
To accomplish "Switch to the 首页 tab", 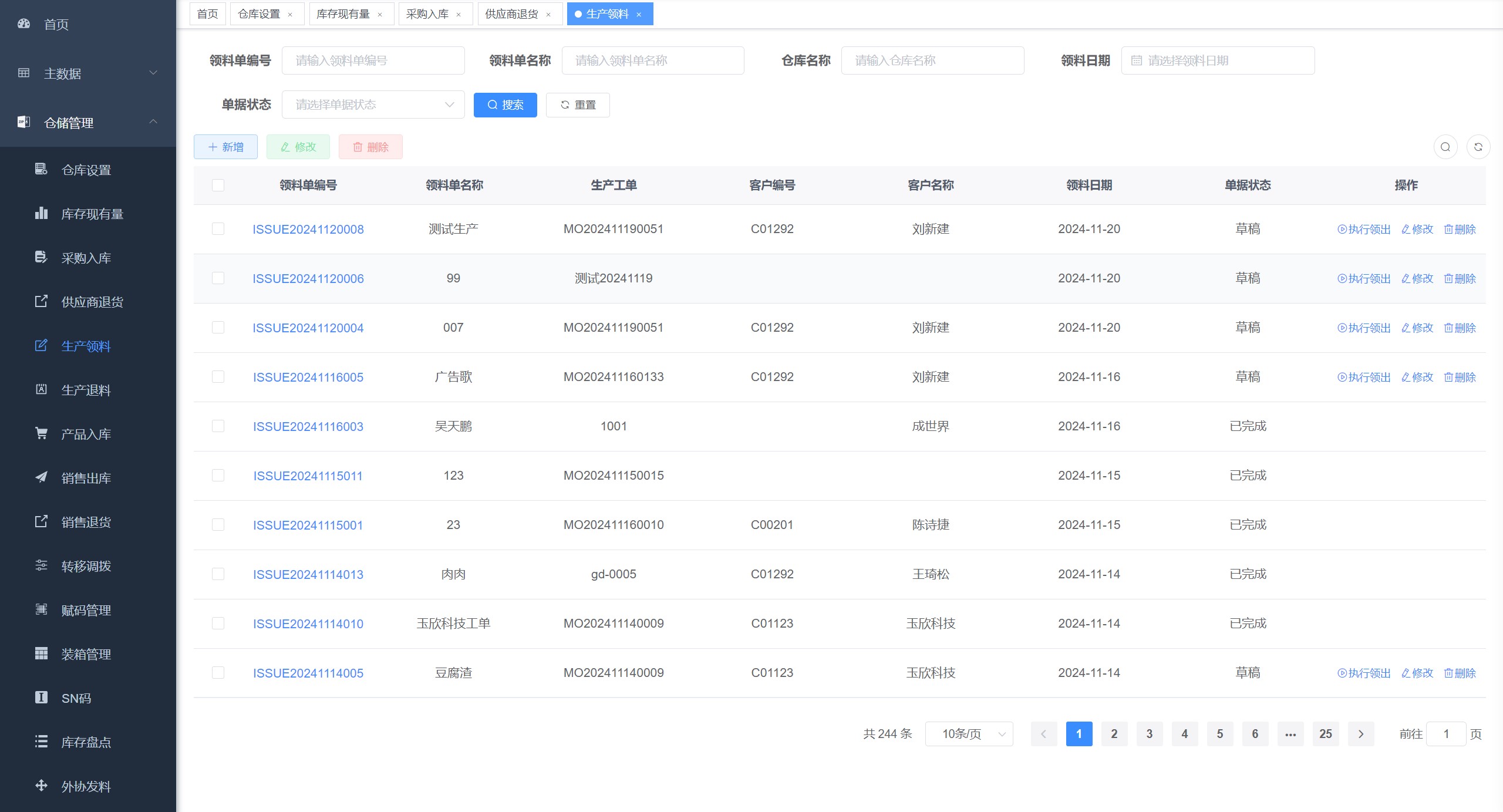I will [x=208, y=14].
